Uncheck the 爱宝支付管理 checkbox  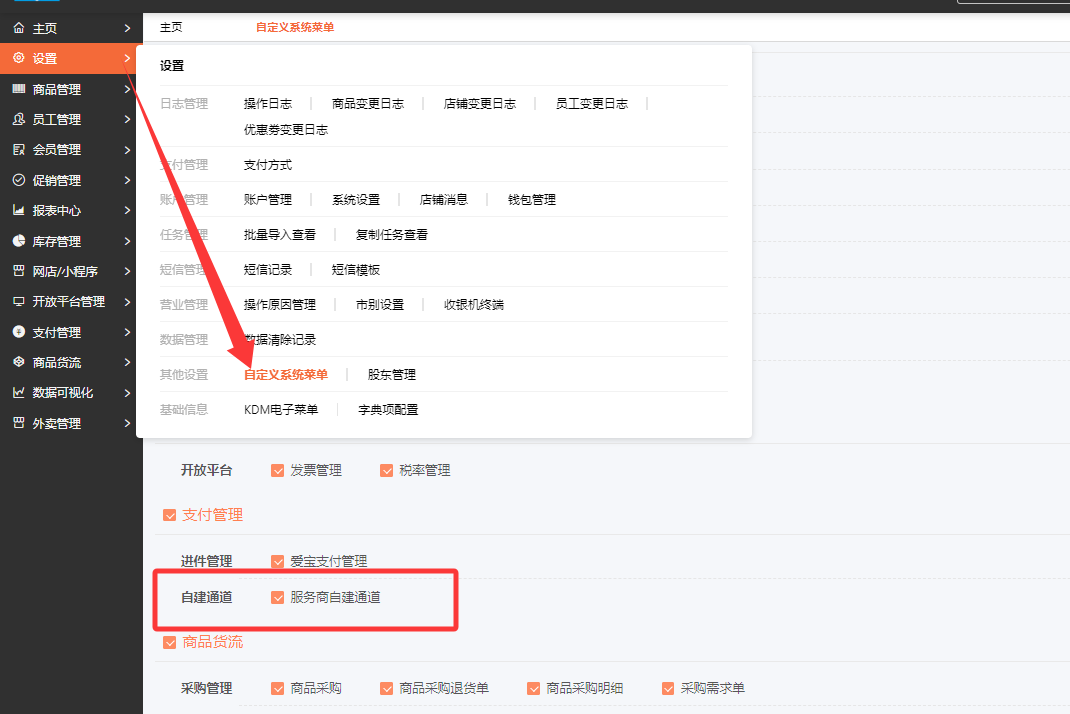[278, 562]
